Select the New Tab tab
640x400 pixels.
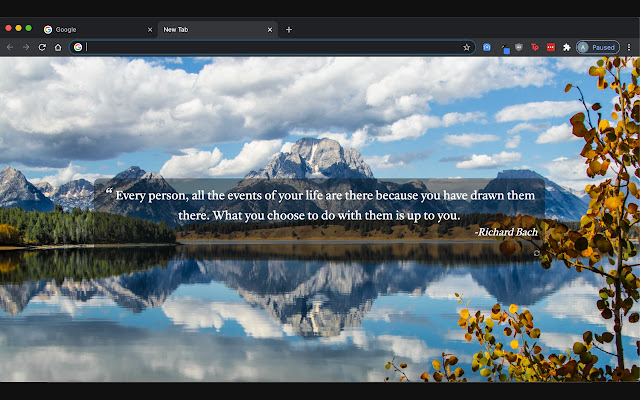(217, 29)
